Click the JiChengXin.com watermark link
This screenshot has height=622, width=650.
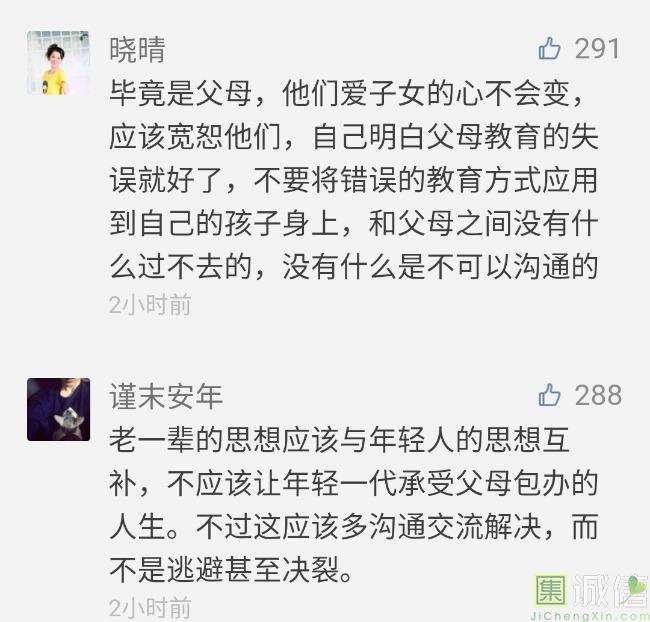pos(589,615)
